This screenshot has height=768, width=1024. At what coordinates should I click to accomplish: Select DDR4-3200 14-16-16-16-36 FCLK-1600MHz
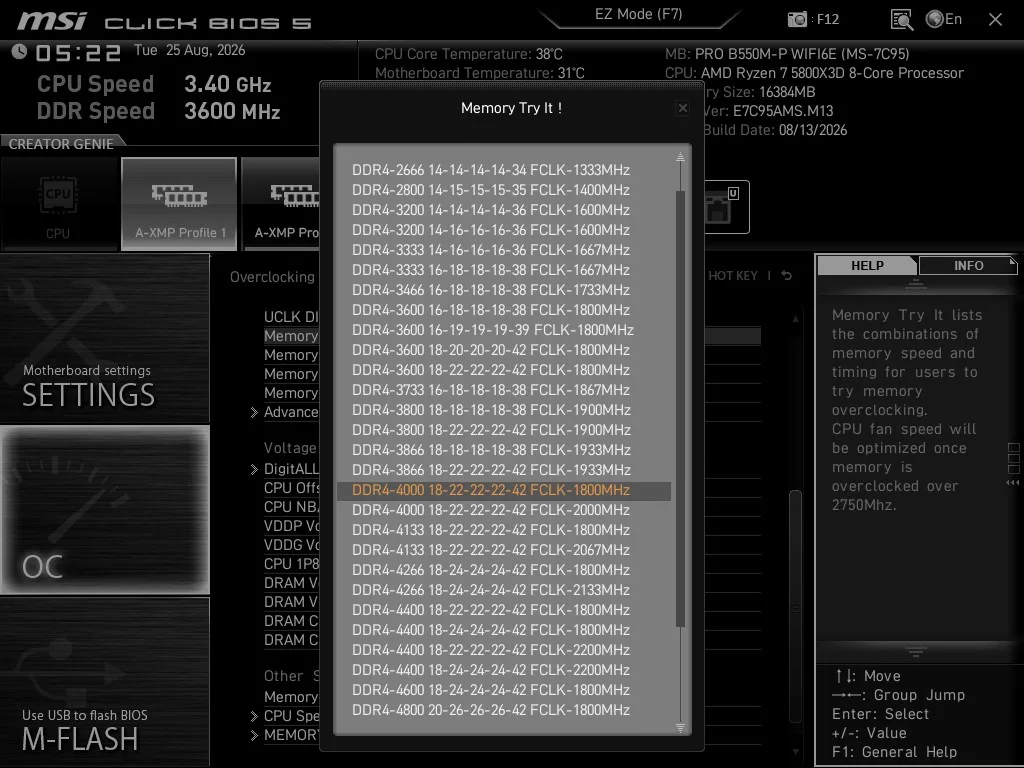coord(490,230)
